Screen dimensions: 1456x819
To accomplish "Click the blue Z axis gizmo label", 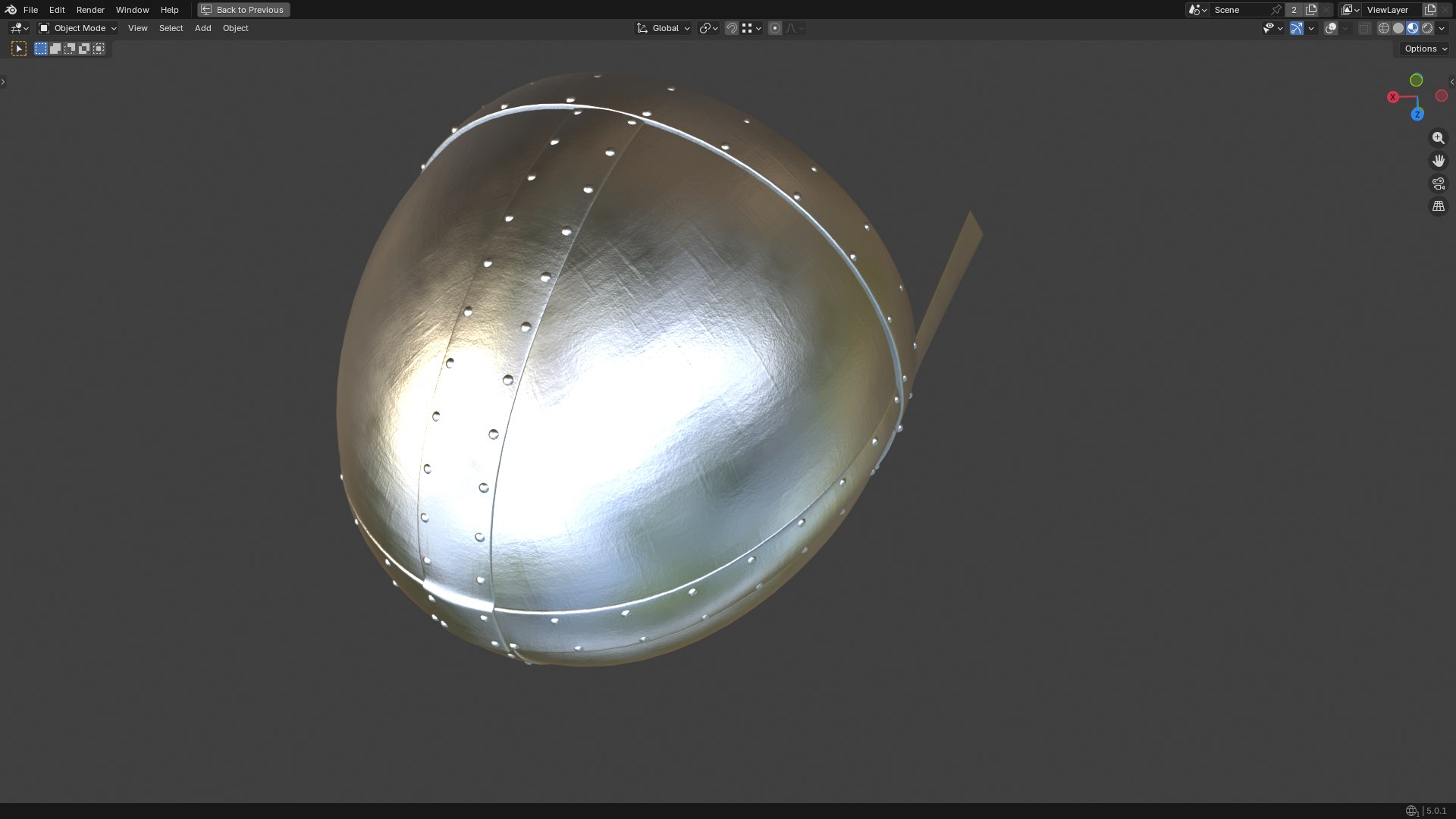I will [x=1417, y=115].
